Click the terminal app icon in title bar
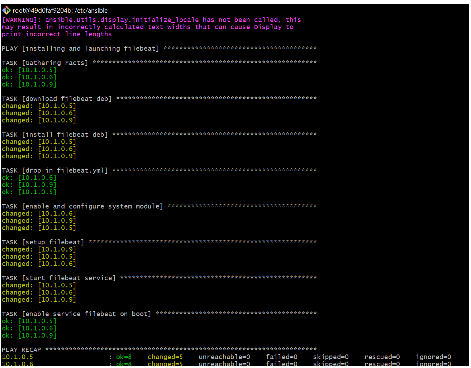Screen dimensions: 471x368 coord(6,11)
